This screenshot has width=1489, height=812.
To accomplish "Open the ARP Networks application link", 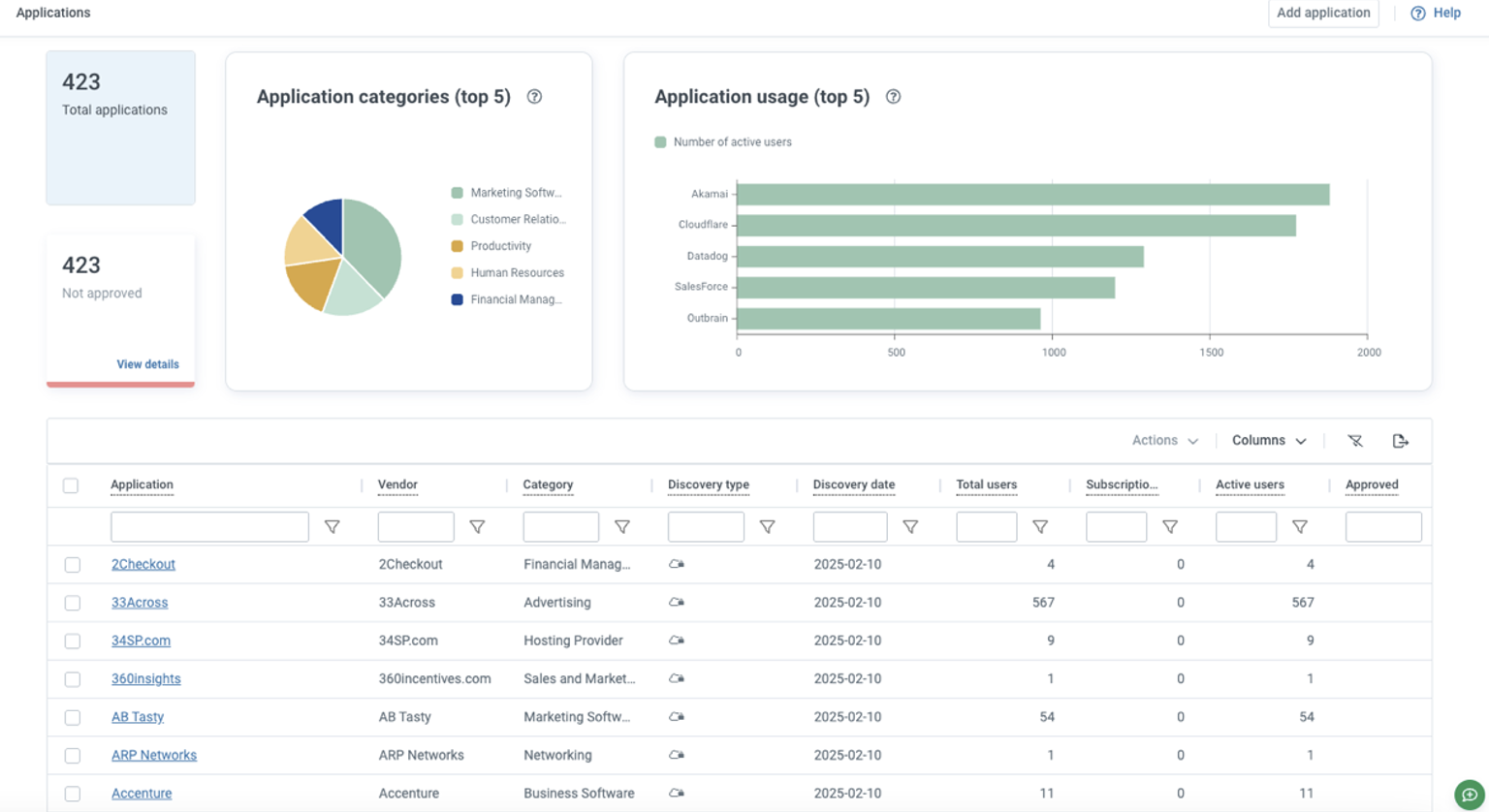I will tap(154, 755).
